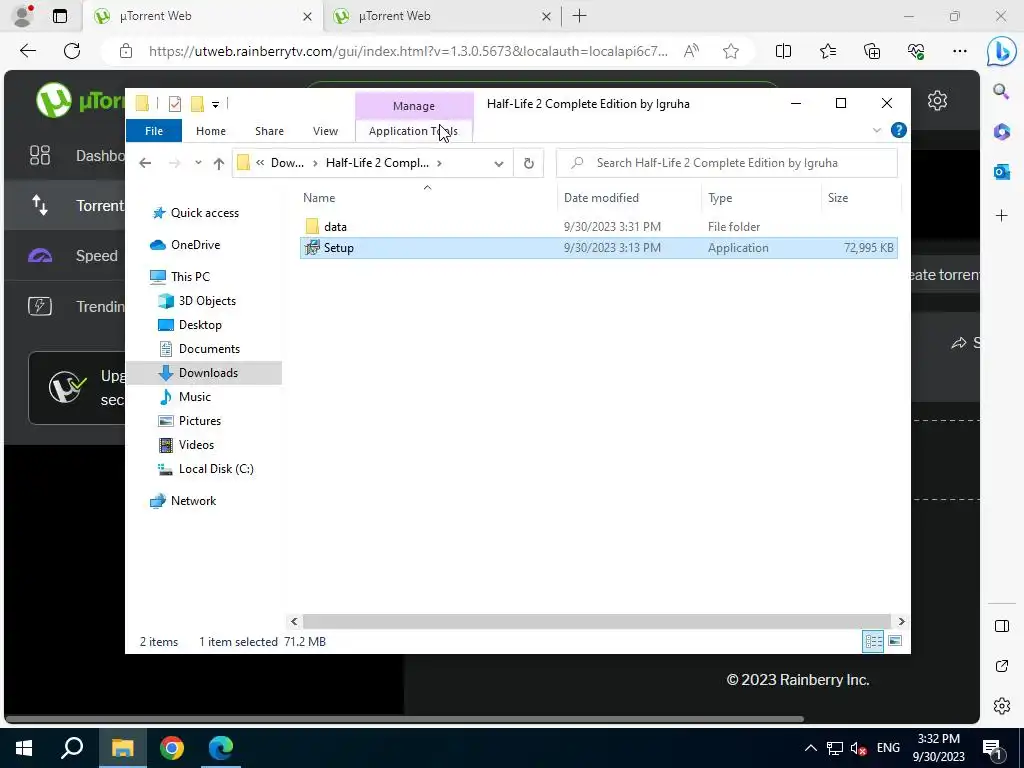Open Edge Settings and more menu
Image resolution: width=1024 pixels, height=768 pixels.
(x=959, y=51)
